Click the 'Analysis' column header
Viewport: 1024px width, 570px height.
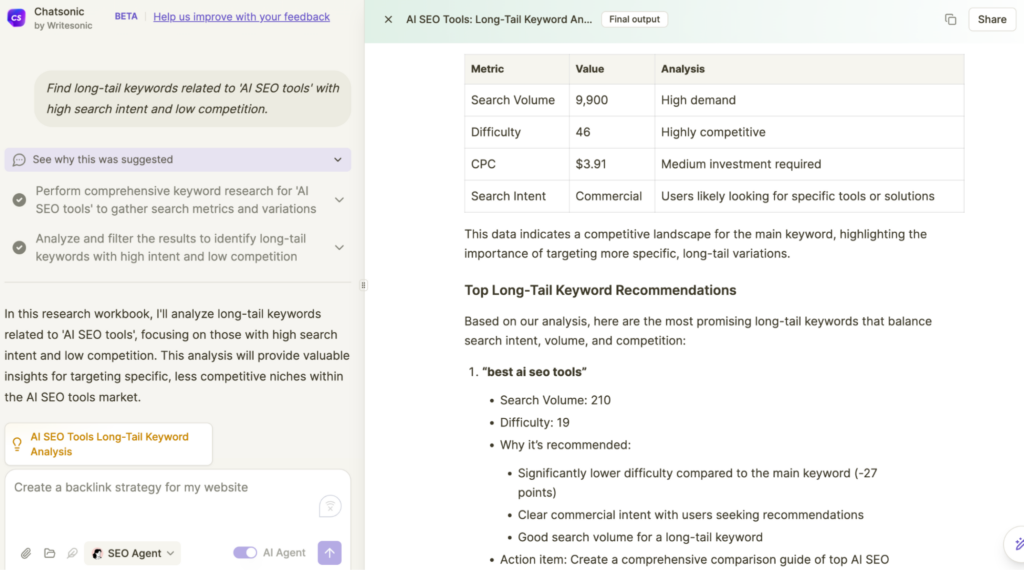[x=809, y=69]
